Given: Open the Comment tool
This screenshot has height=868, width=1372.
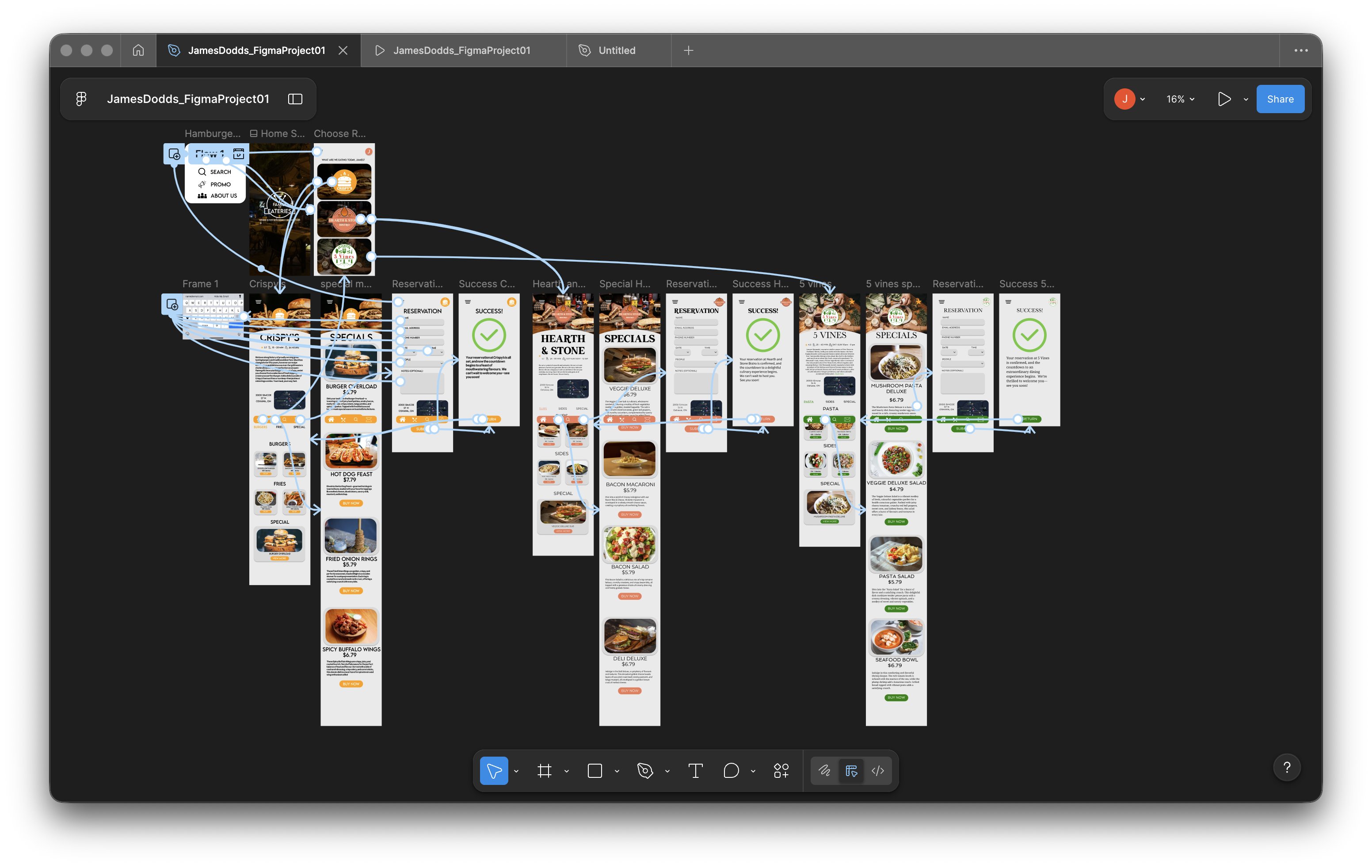Looking at the screenshot, I should click(x=732, y=771).
